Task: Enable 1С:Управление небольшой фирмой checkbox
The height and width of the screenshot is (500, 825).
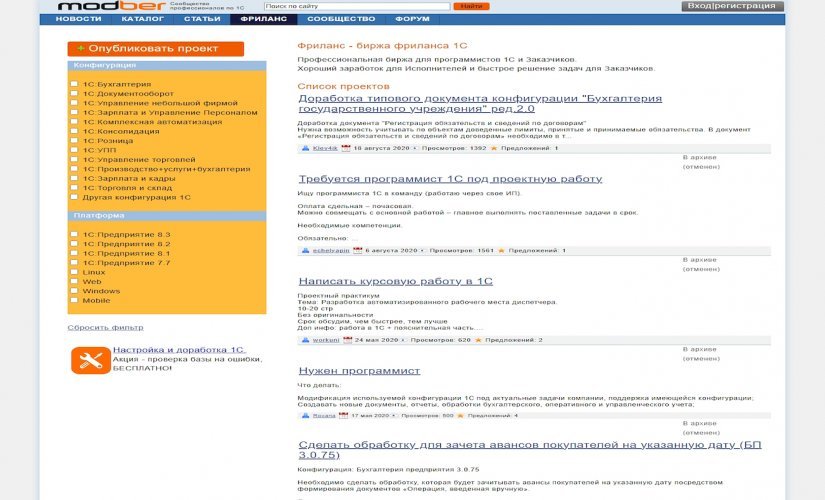Action: (x=74, y=103)
